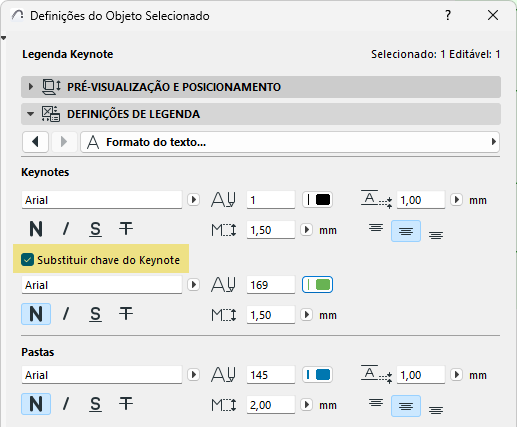
Task: Click Pastas line spacing icon
Action: (377, 374)
